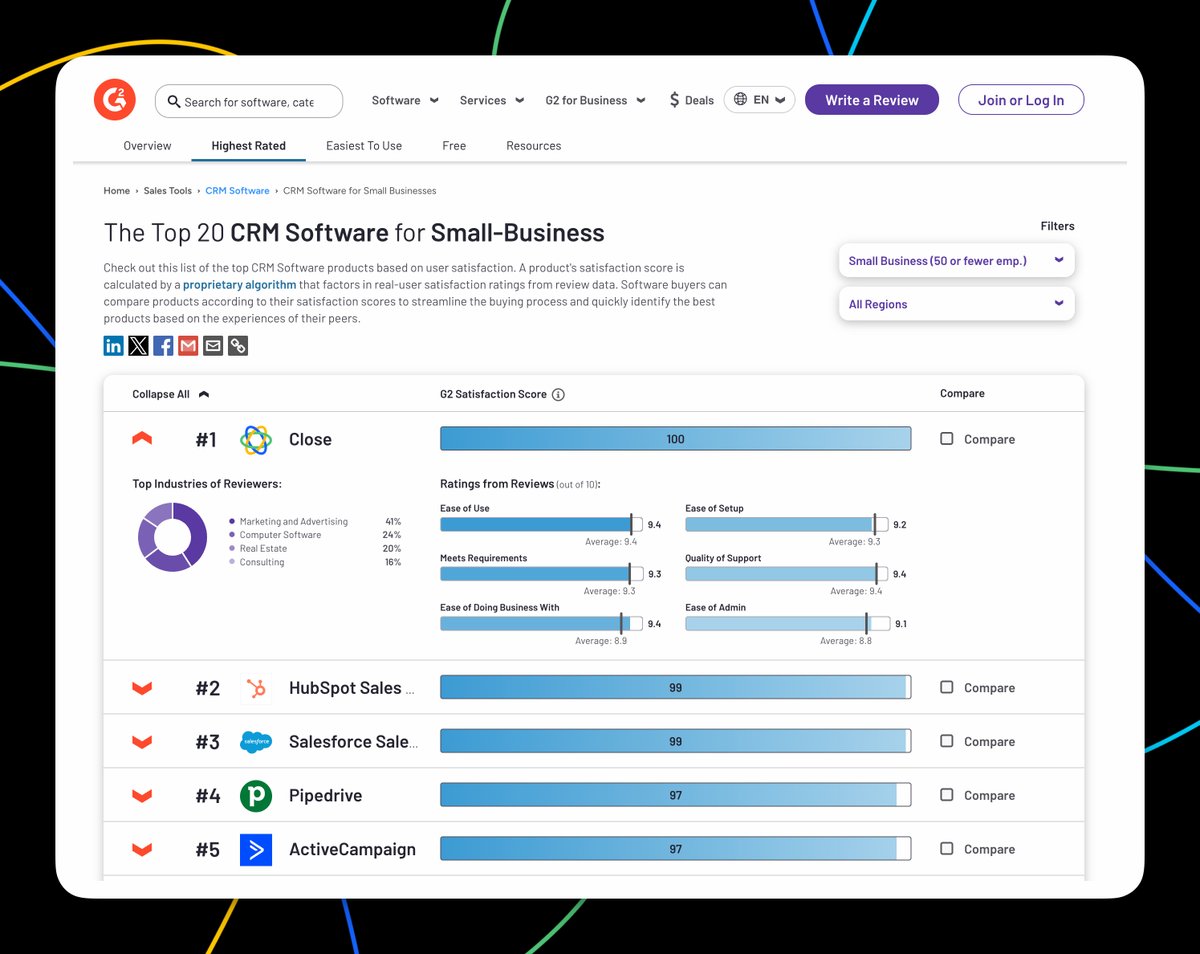The image size is (1200, 954).
Task: Open the proprietary algorithm link
Action: (239, 285)
